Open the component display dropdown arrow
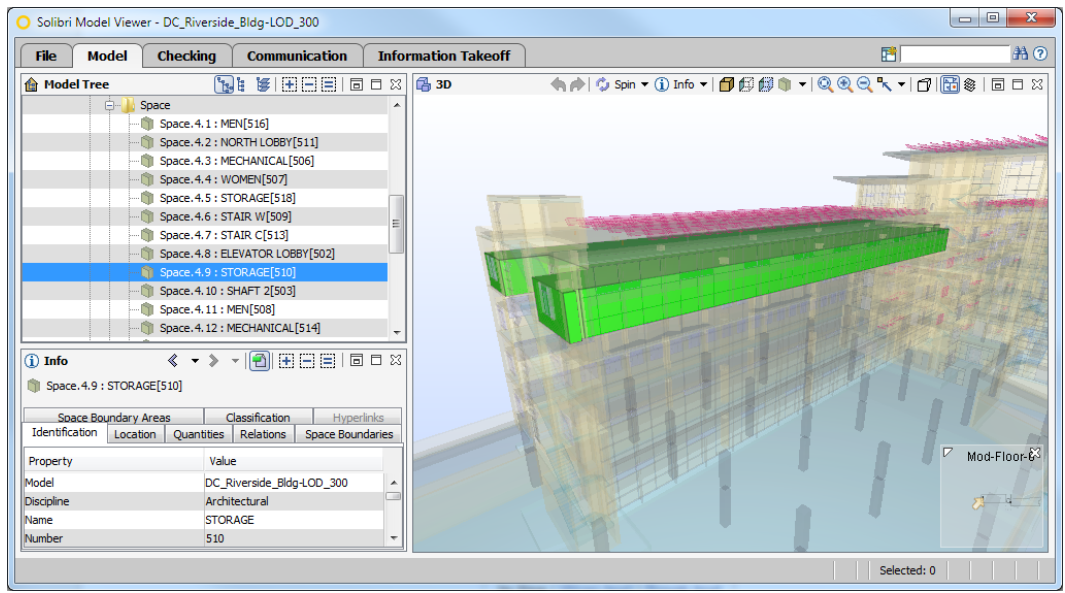The width and height of the screenshot is (1065, 593). point(802,85)
